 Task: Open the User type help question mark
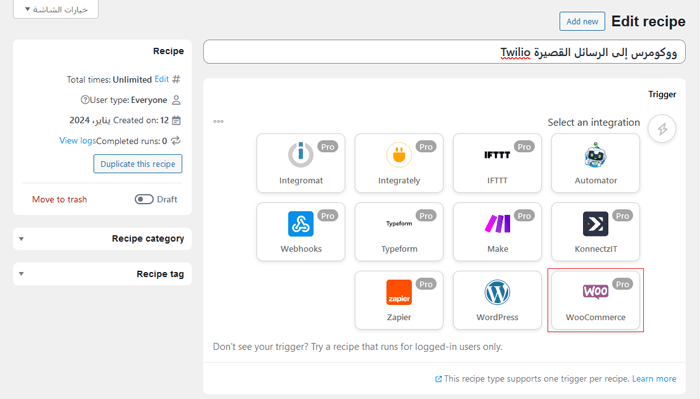(x=85, y=100)
